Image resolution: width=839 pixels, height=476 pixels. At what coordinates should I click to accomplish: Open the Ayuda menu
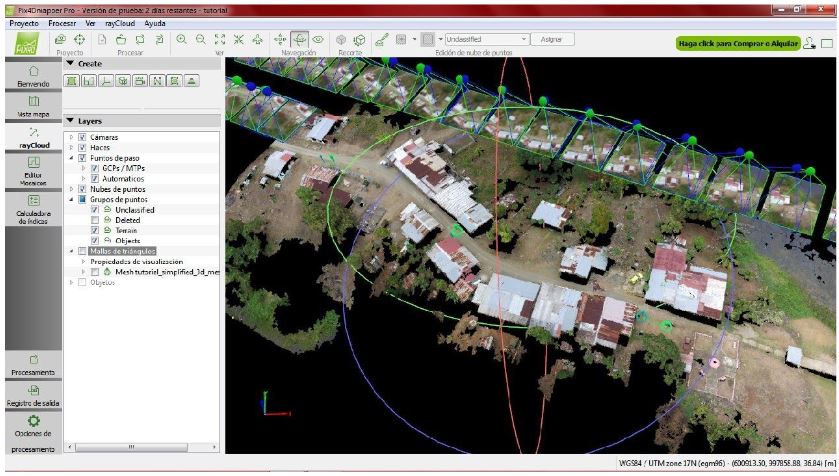155,21
